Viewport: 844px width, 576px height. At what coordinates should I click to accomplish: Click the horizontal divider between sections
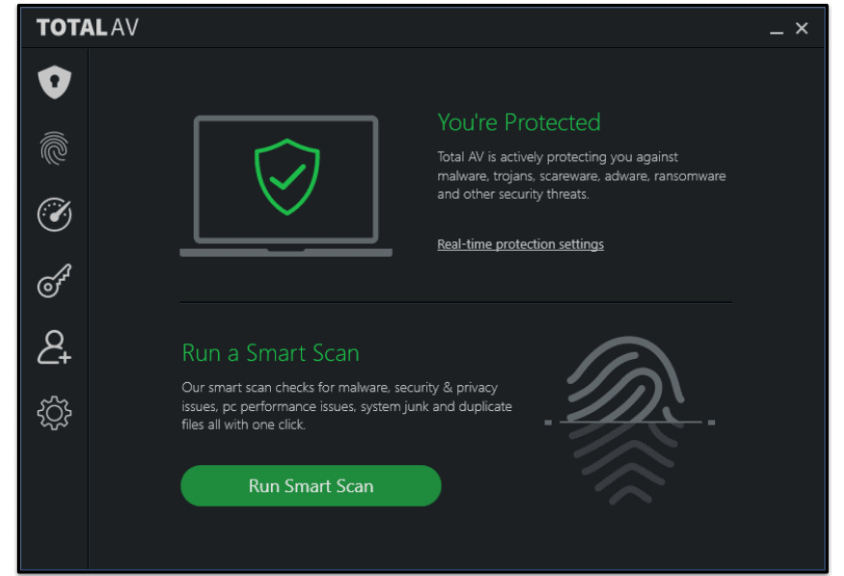point(456,302)
